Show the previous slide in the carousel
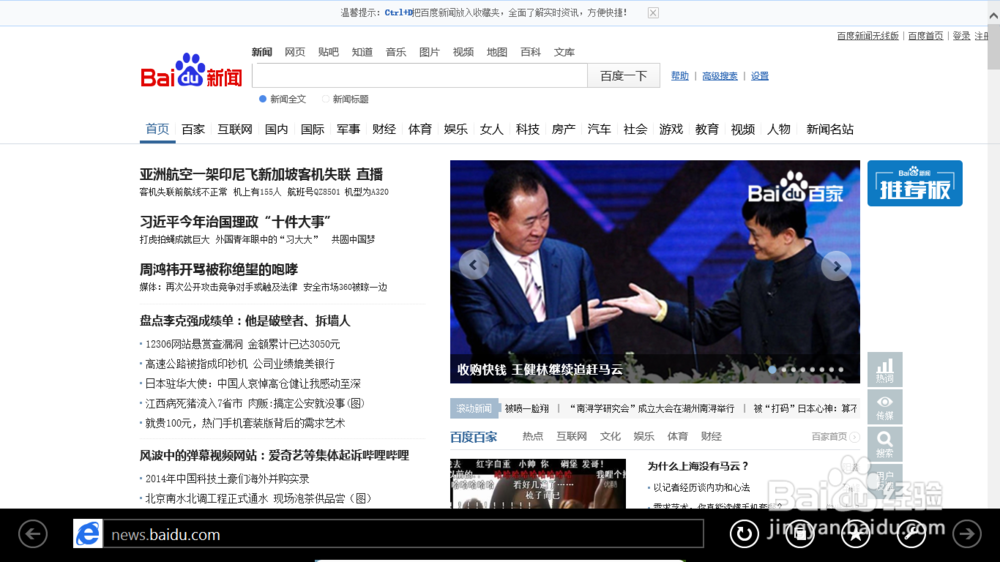Screen dimensions: 1000x562 click(473, 265)
